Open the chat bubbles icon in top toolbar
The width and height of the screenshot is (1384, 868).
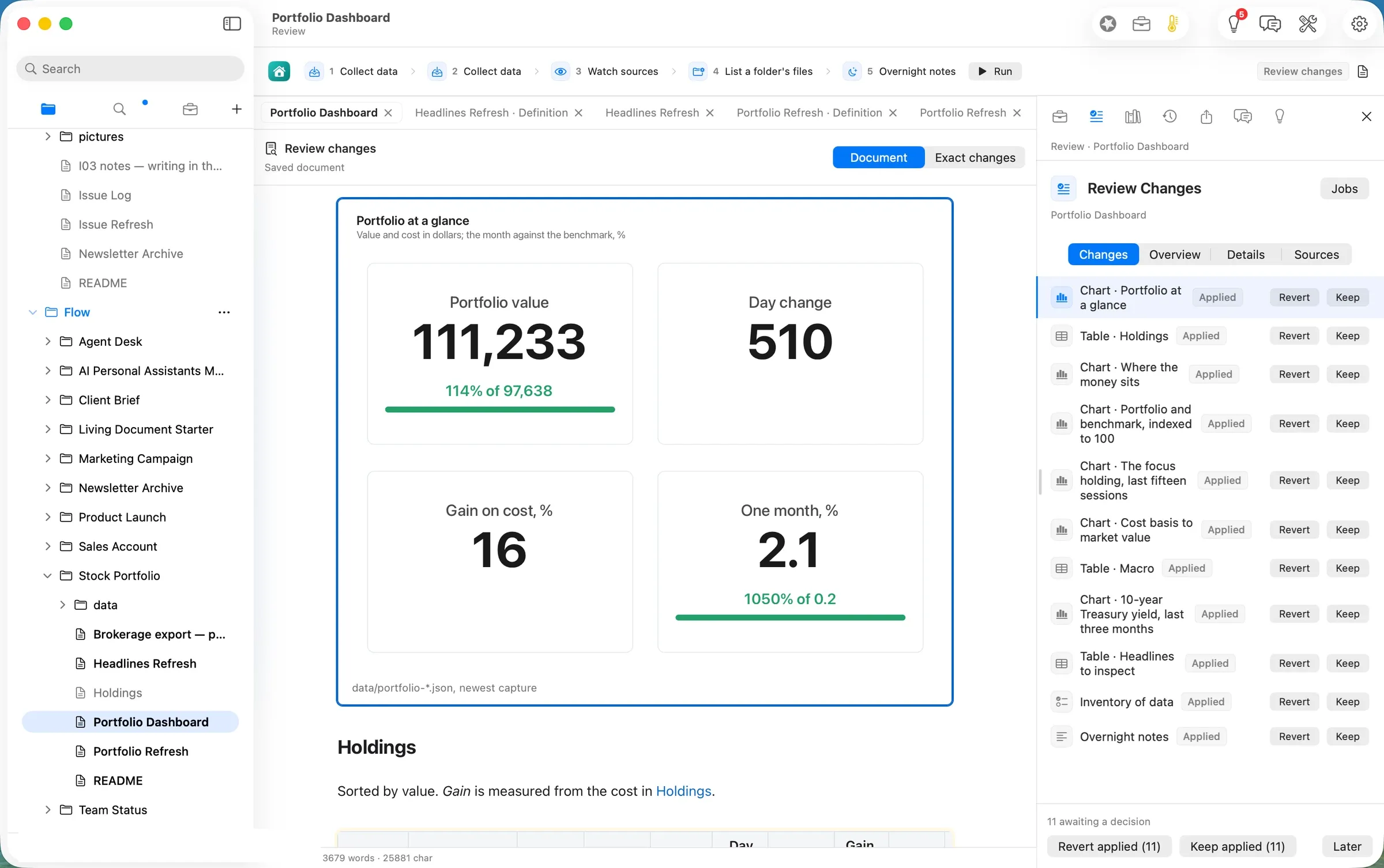[1270, 24]
